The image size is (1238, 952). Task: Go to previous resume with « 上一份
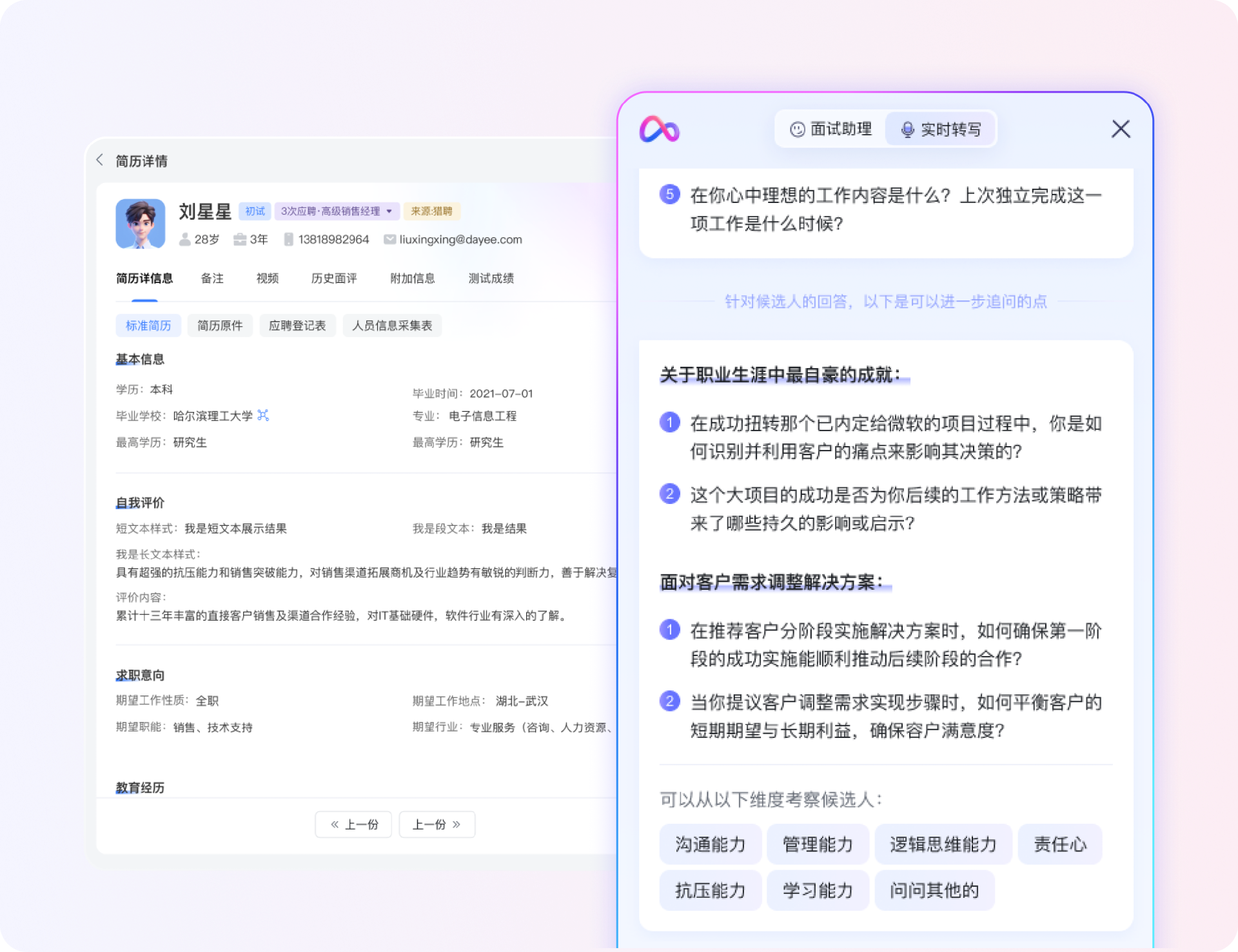(x=353, y=824)
